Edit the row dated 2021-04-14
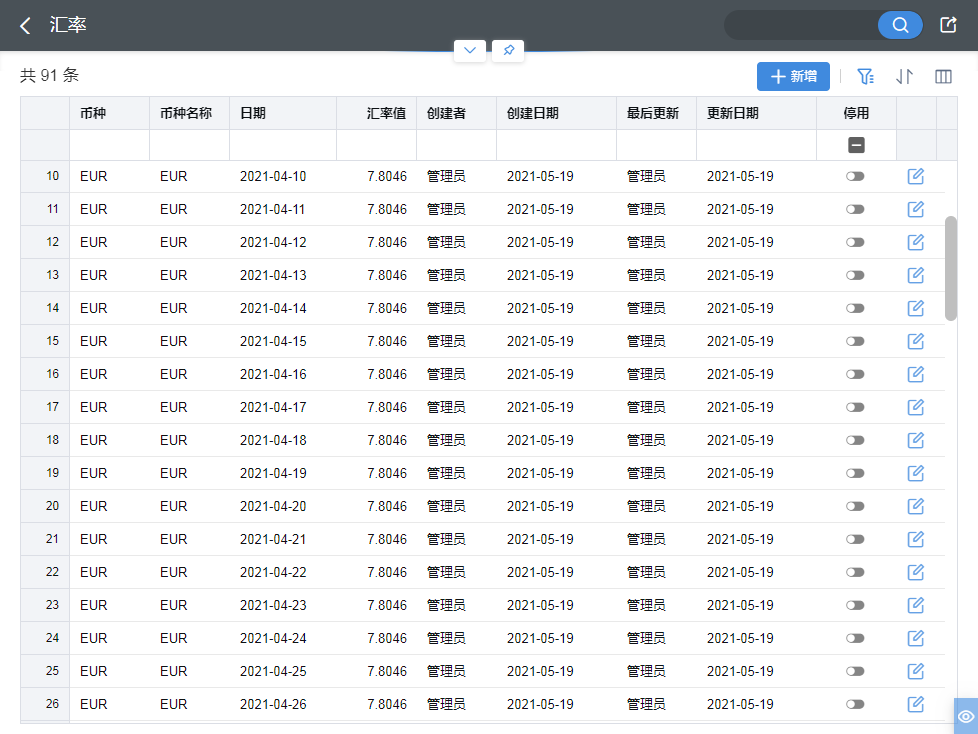Image resolution: width=978 pixels, height=734 pixels. click(x=916, y=308)
